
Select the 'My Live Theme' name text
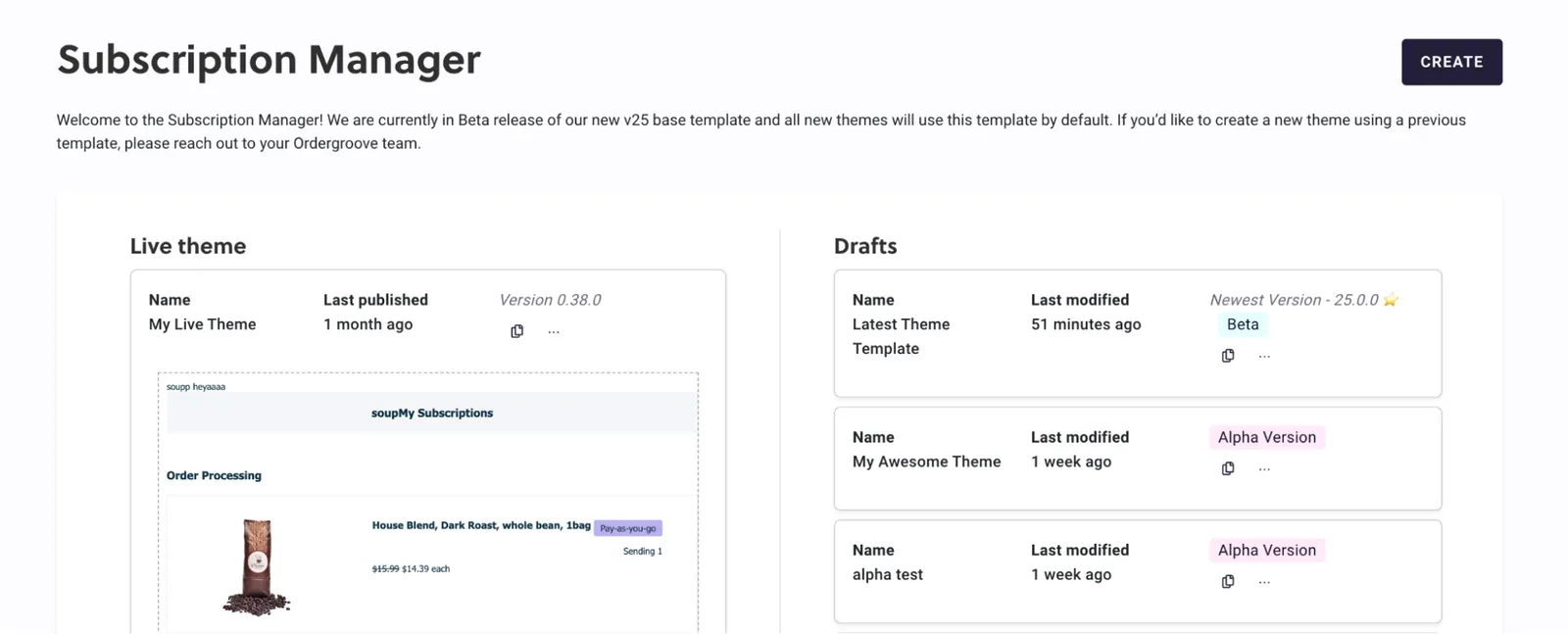[202, 324]
